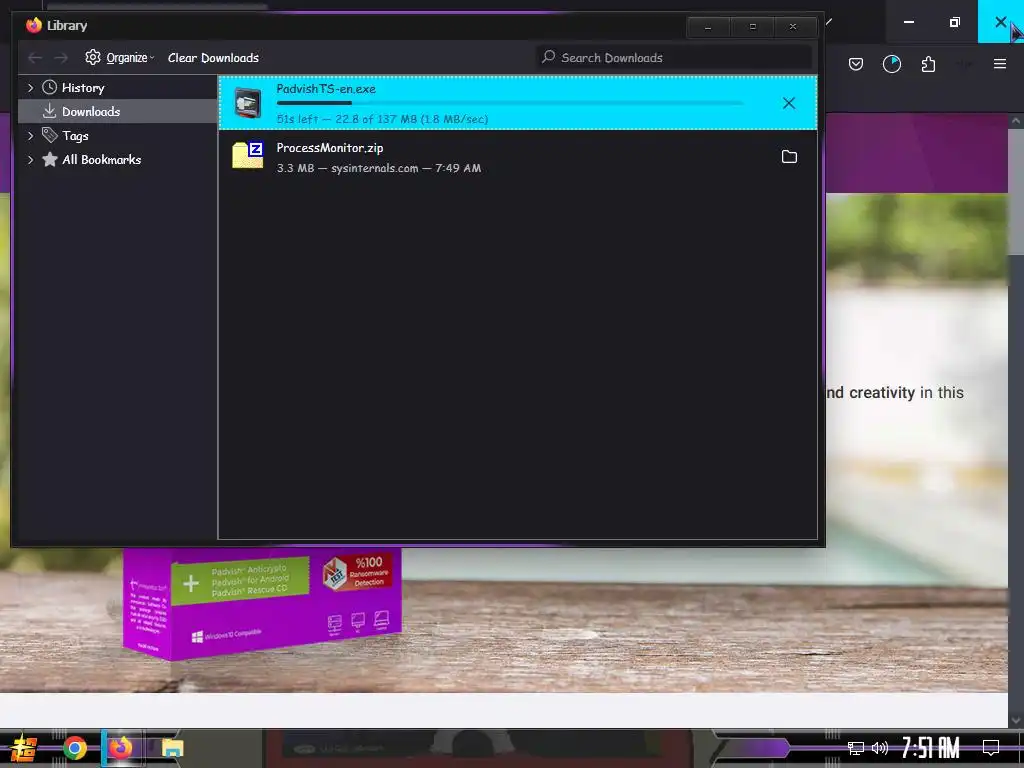
Task: Select the PadvishTS-en.exe file name
Action: tap(326, 89)
